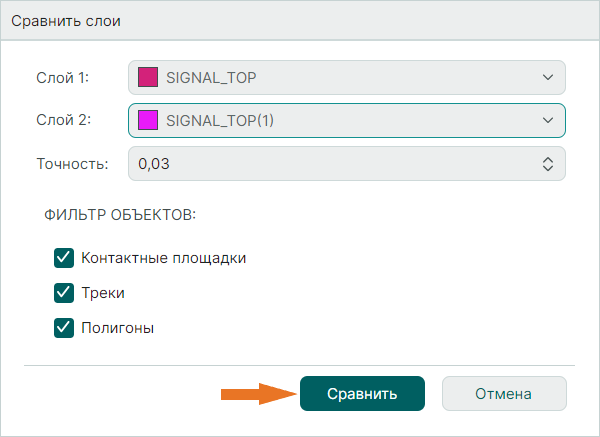Image resolution: width=600 pixels, height=437 pixels.
Task: Decrease precision with the down stepper arrow
Action: point(547,169)
